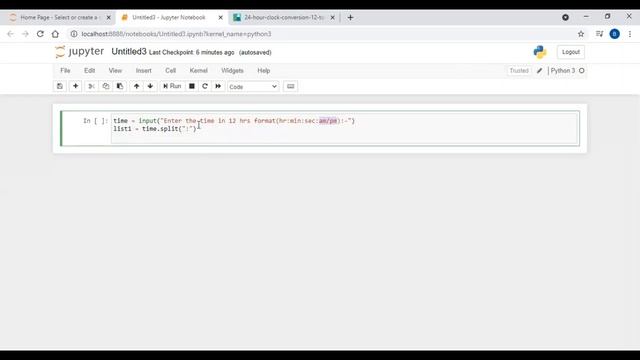Click the kernel idle circle indicator
640x360 pixels.
582,71
